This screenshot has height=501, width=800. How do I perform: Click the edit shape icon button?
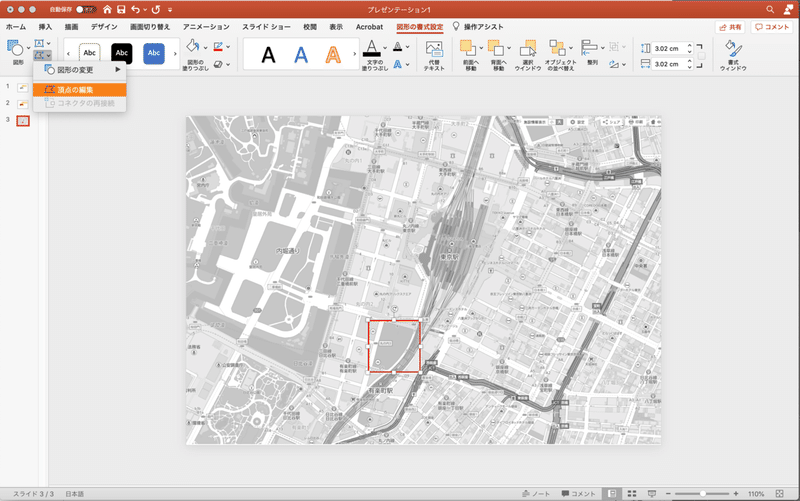coord(39,55)
